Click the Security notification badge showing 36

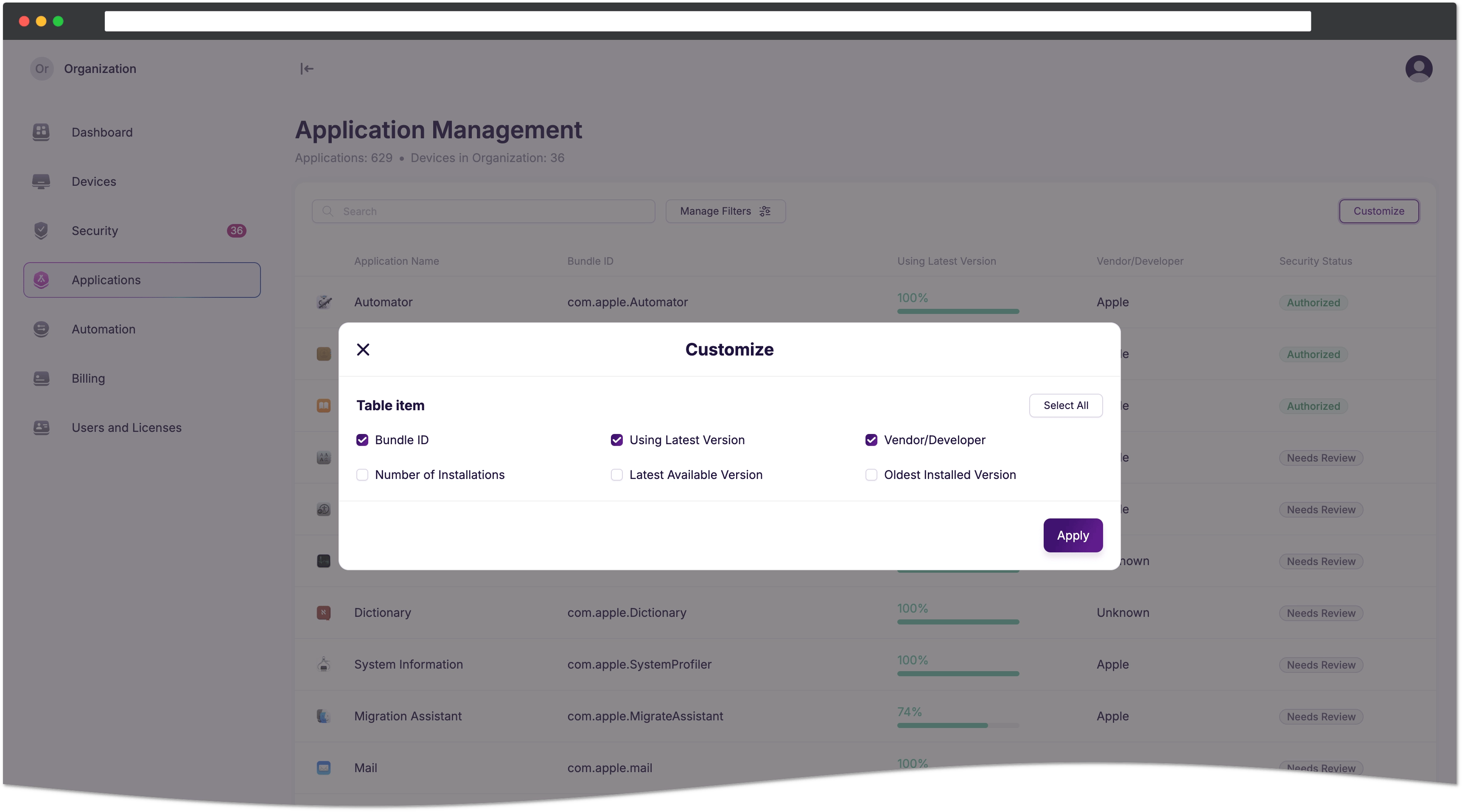(x=236, y=230)
